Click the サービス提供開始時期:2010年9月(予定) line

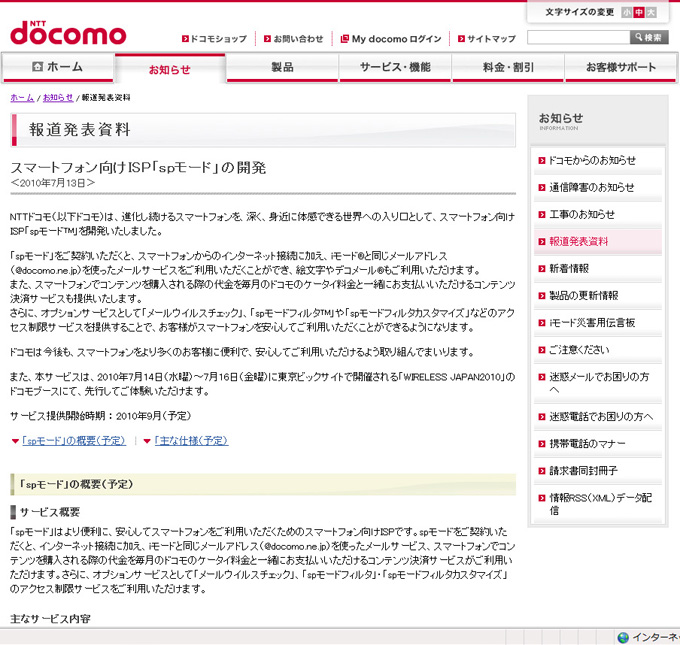point(101,416)
